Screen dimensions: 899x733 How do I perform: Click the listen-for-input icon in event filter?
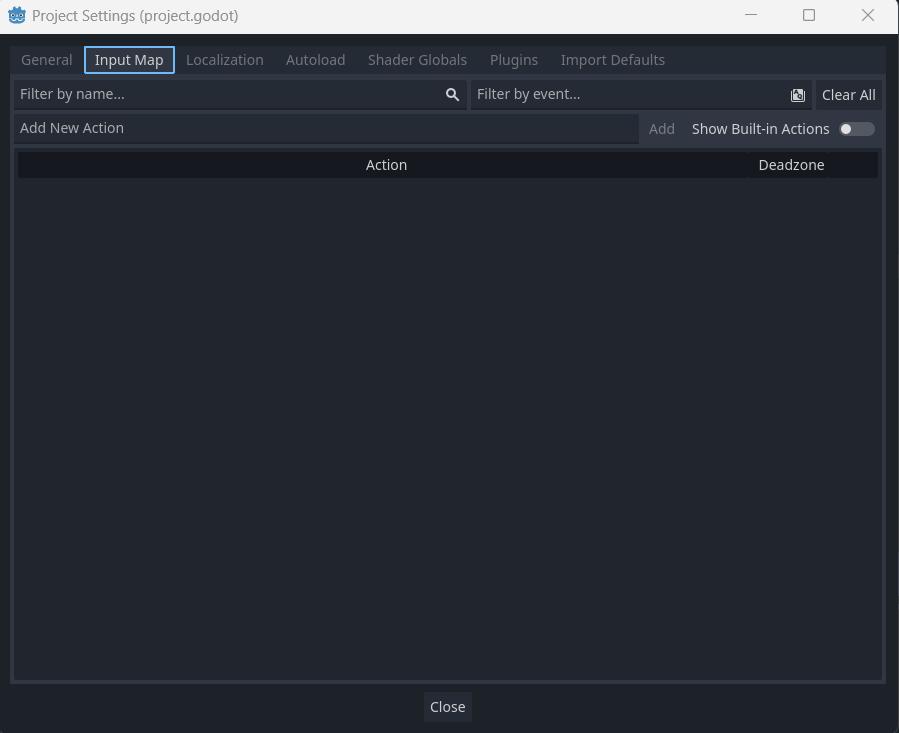798,95
